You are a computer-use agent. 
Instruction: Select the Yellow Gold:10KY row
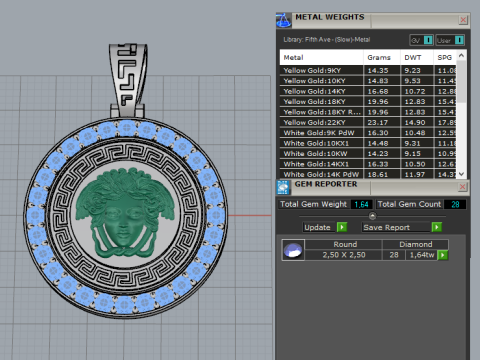tap(368, 81)
